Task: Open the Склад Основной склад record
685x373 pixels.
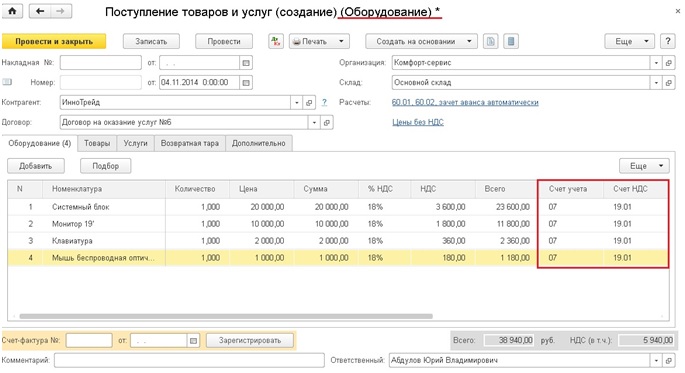Action: (668, 83)
